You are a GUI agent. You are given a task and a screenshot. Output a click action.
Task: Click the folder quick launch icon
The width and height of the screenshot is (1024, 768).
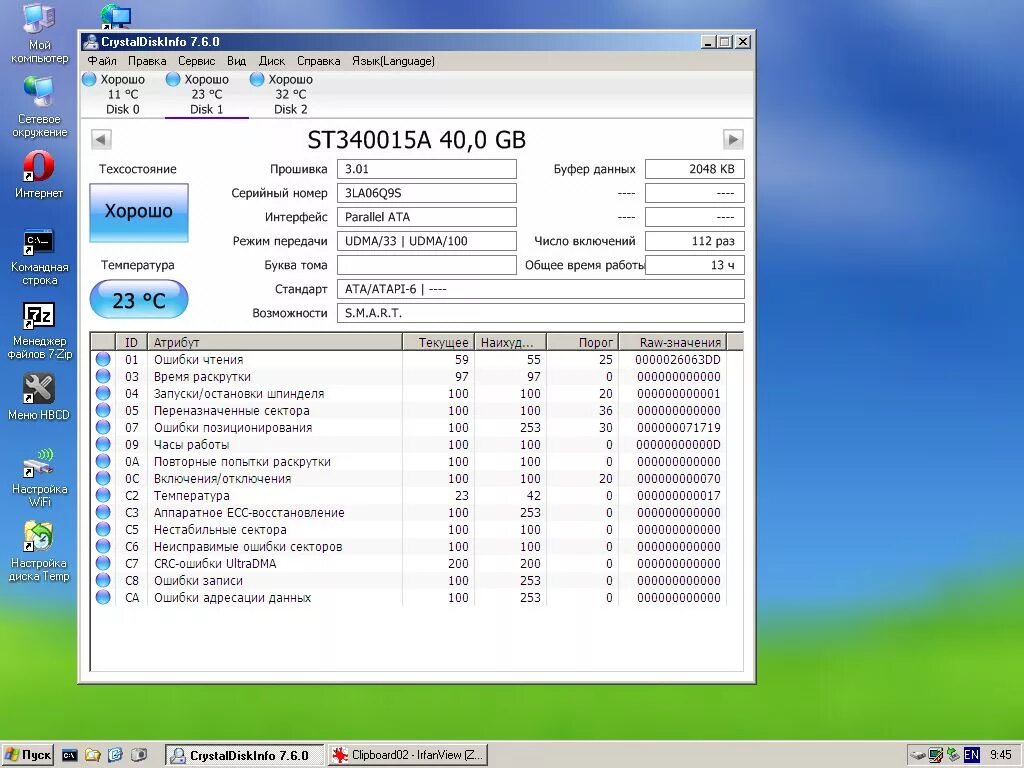[x=93, y=755]
